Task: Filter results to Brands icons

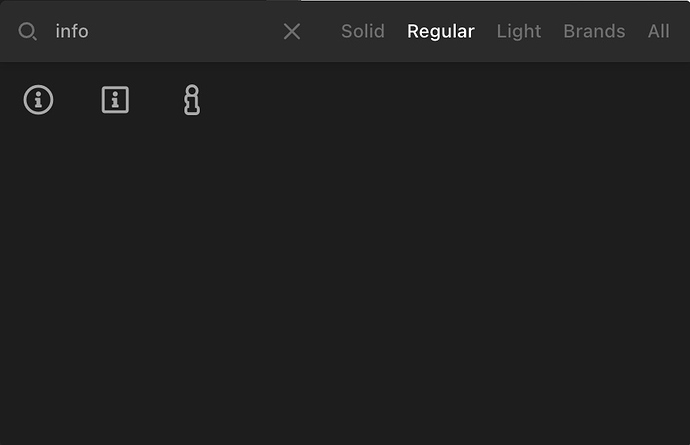Action: click(x=594, y=31)
